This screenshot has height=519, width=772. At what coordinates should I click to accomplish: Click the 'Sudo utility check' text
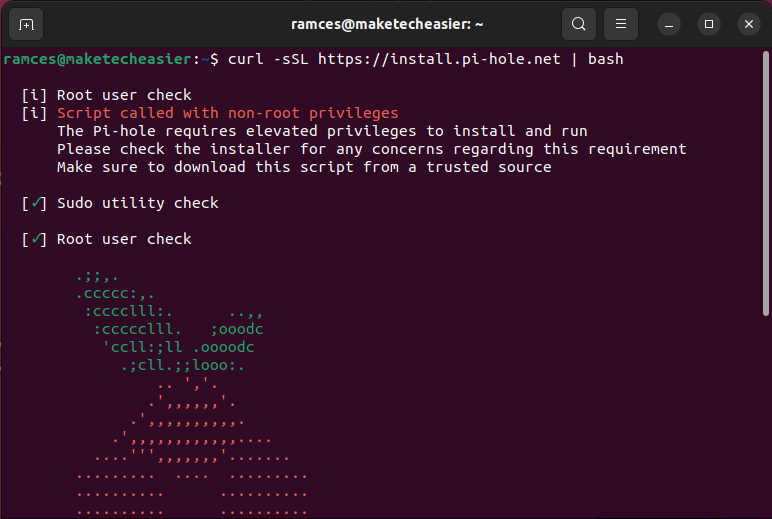tap(138, 203)
